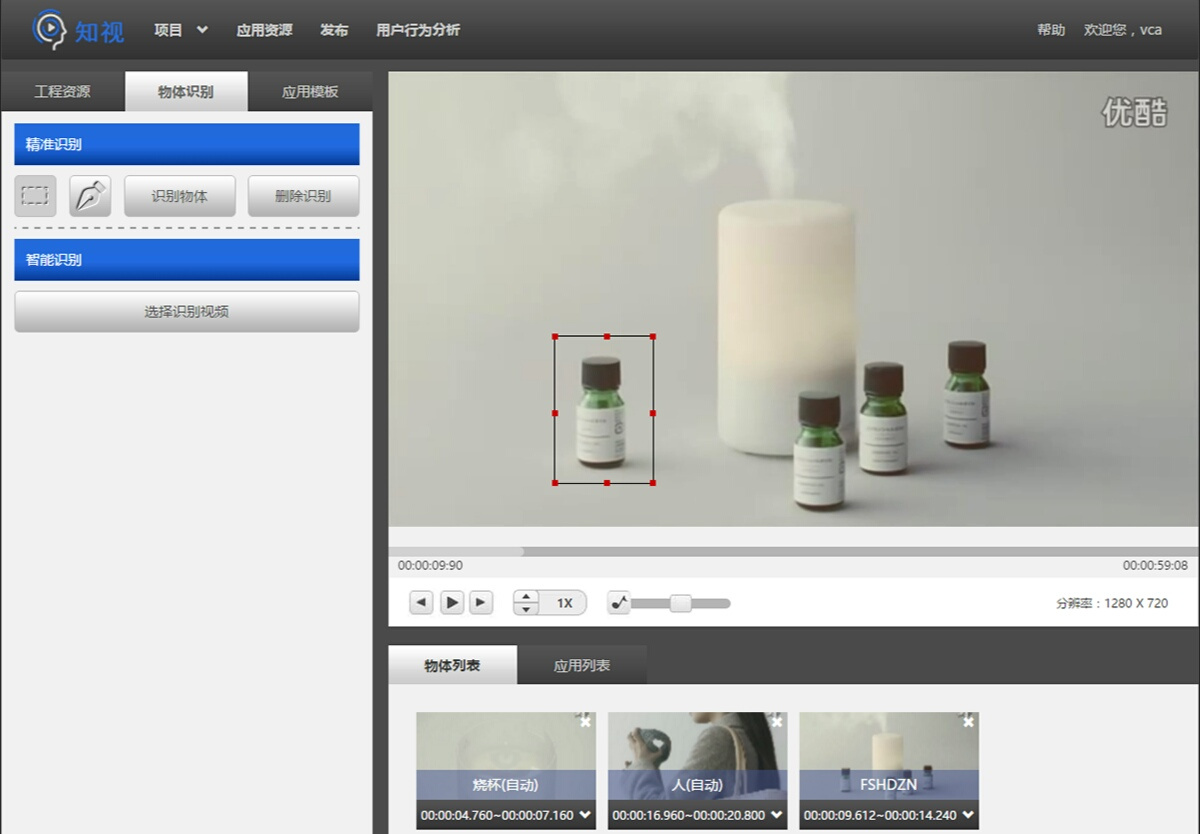The image size is (1200, 834).
Task: Click the next frame button
Action: pyautogui.click(x=481, y=602)
